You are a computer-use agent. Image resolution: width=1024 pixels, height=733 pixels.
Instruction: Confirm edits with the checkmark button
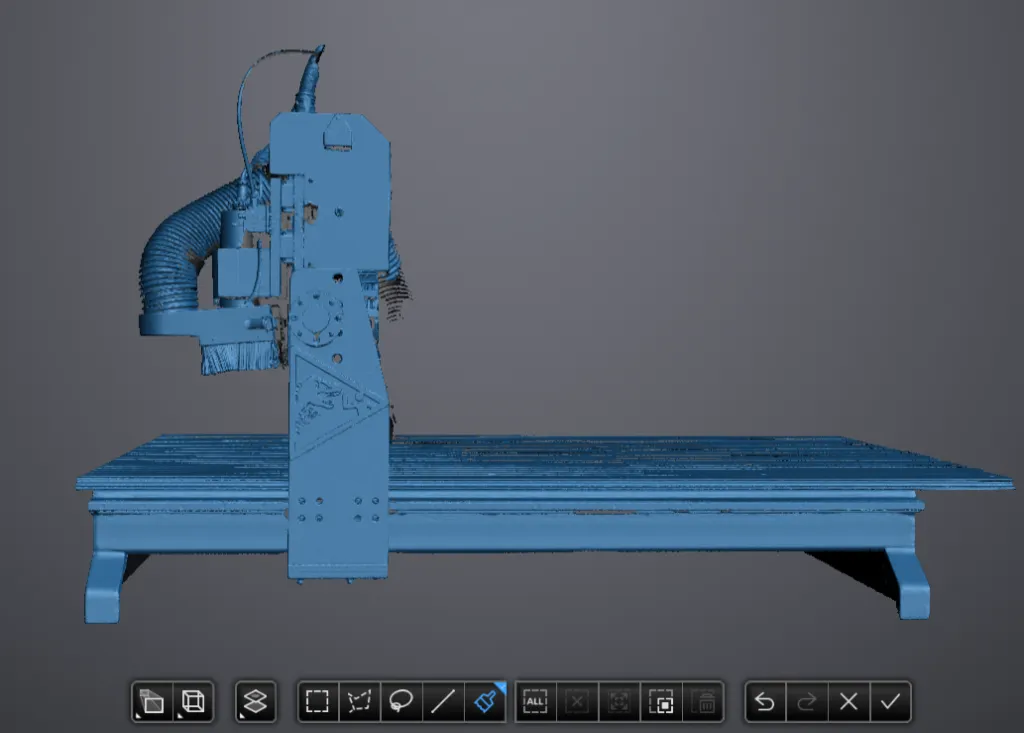tap(890, 702)
